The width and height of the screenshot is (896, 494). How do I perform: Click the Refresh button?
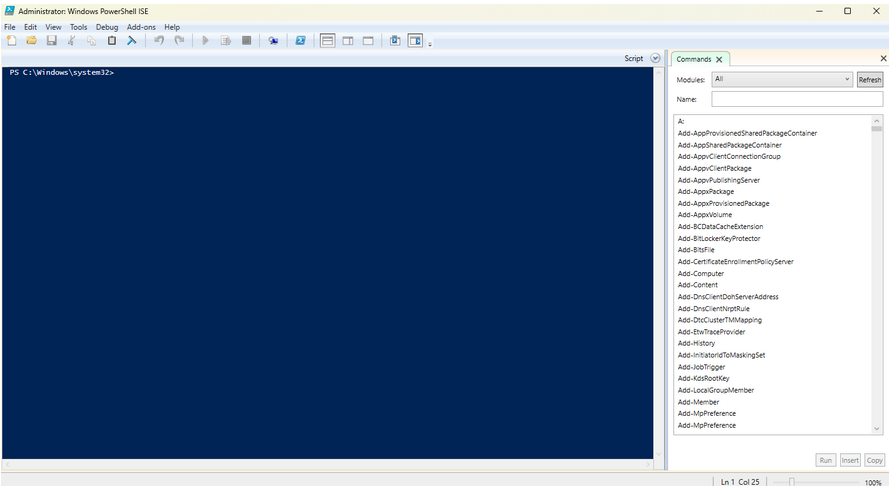click(x=870, y=80)
